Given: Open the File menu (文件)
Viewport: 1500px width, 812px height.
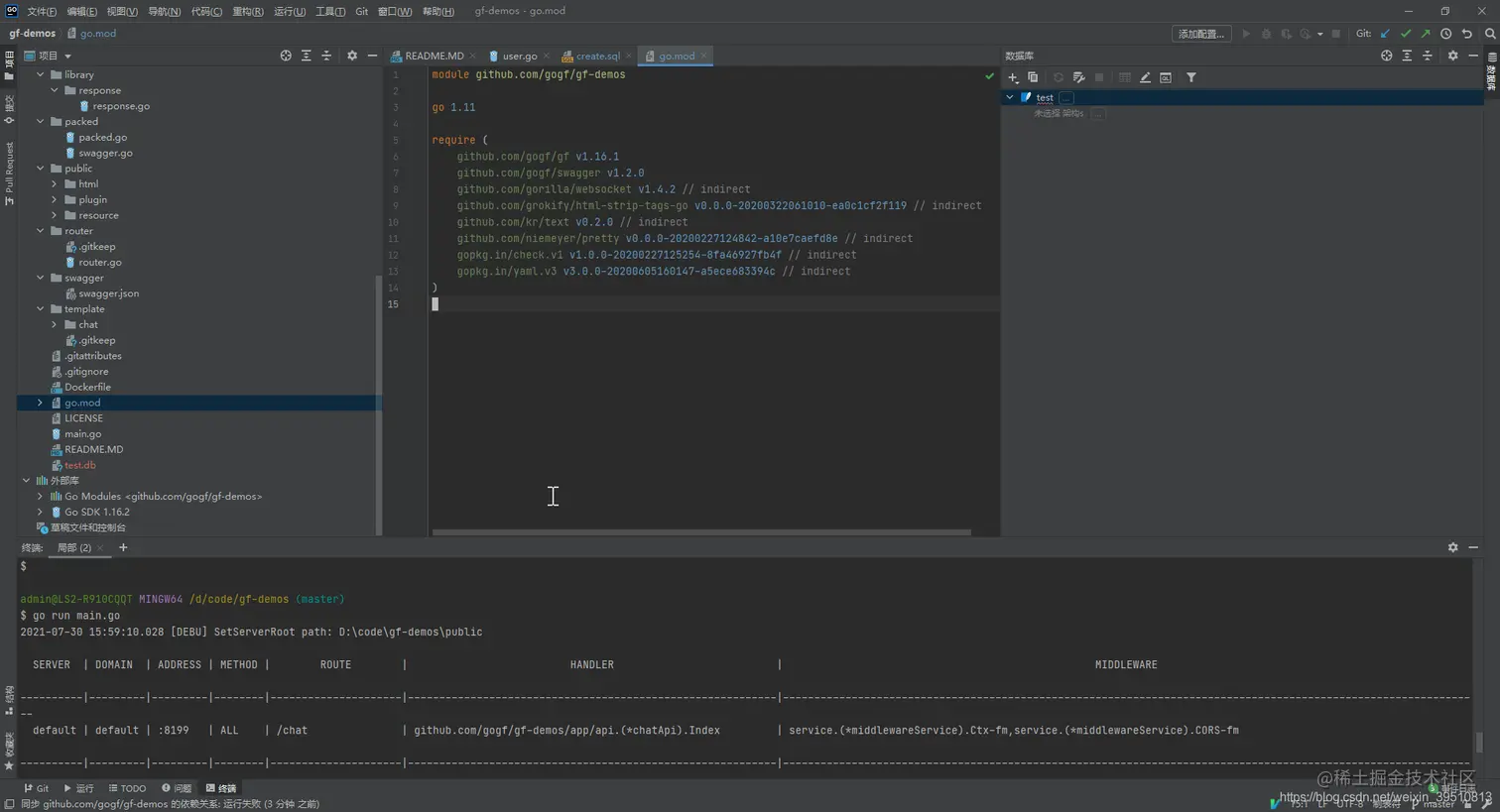Looking at the screenshot, I should pyautogui.click(x=42, y=11).
